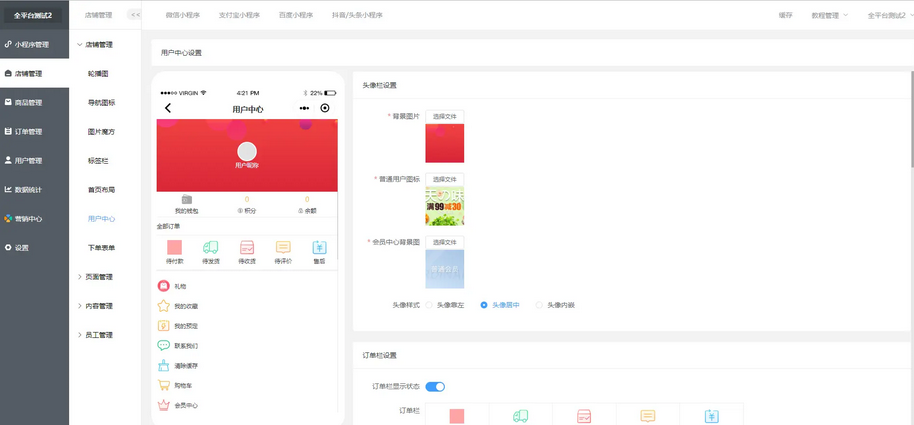The width and height of the screenshot is (914, 425).
Task: Click the 普通用户图标 thumbnail image
Action: point(444,205)
